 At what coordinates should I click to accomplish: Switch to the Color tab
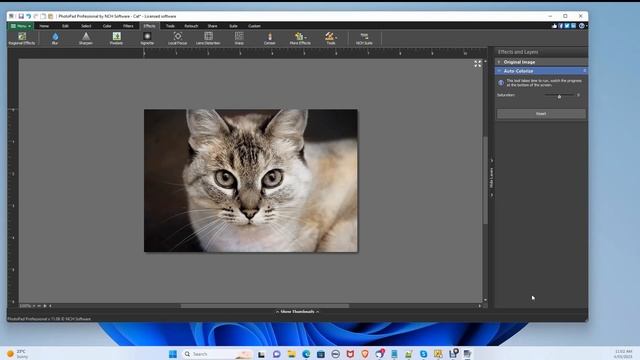coord(107,26)
